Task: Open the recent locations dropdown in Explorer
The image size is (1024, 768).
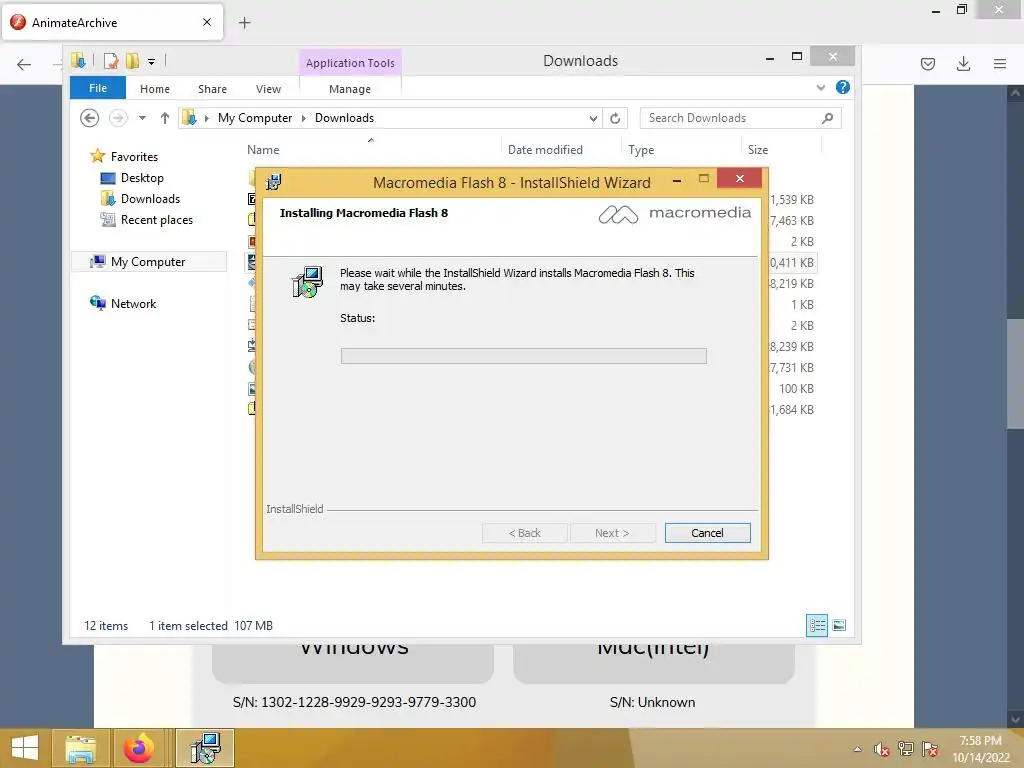Action: [x=142, y=118]
